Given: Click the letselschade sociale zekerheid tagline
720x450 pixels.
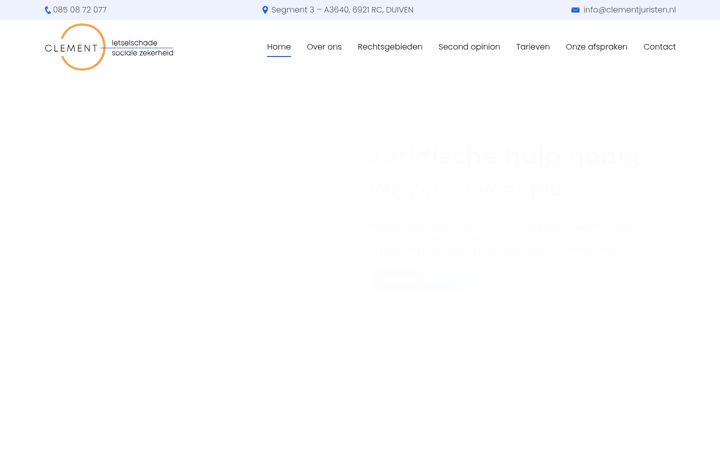Looking at the screenshot, I should point(142,48).
